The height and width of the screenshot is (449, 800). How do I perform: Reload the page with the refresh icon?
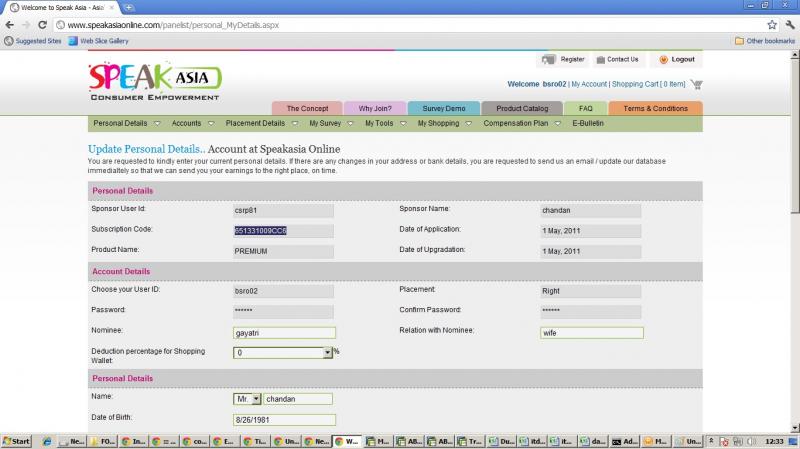43,25
